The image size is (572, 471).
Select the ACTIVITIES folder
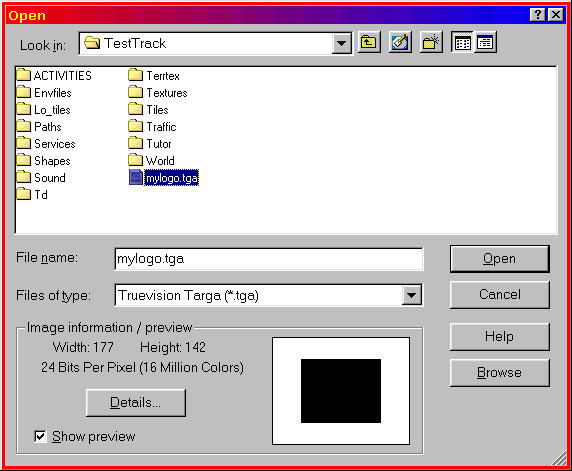pyautogui.click(x=54, y=75)
